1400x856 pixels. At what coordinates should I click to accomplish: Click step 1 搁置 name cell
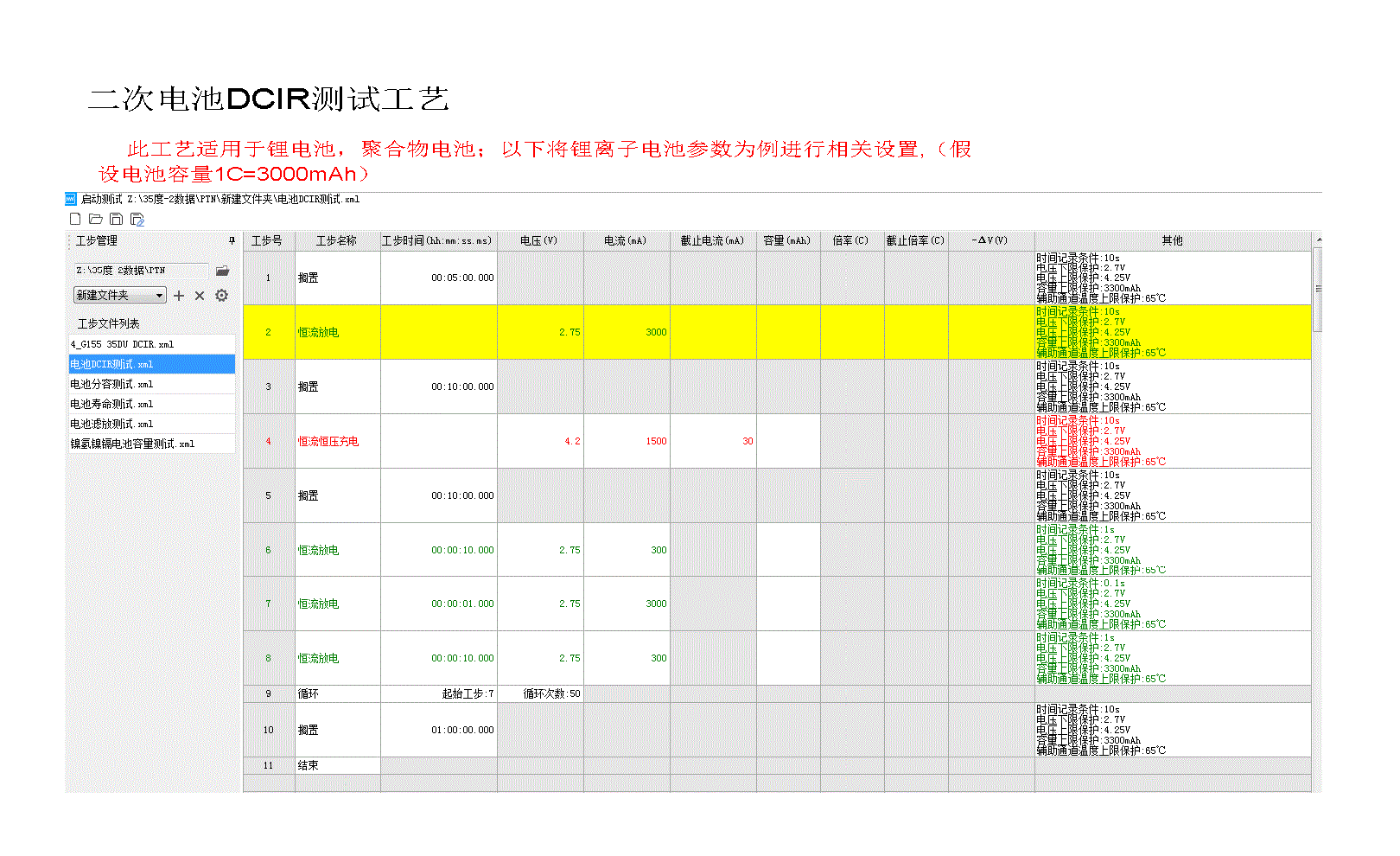click(x=337, y=278)
